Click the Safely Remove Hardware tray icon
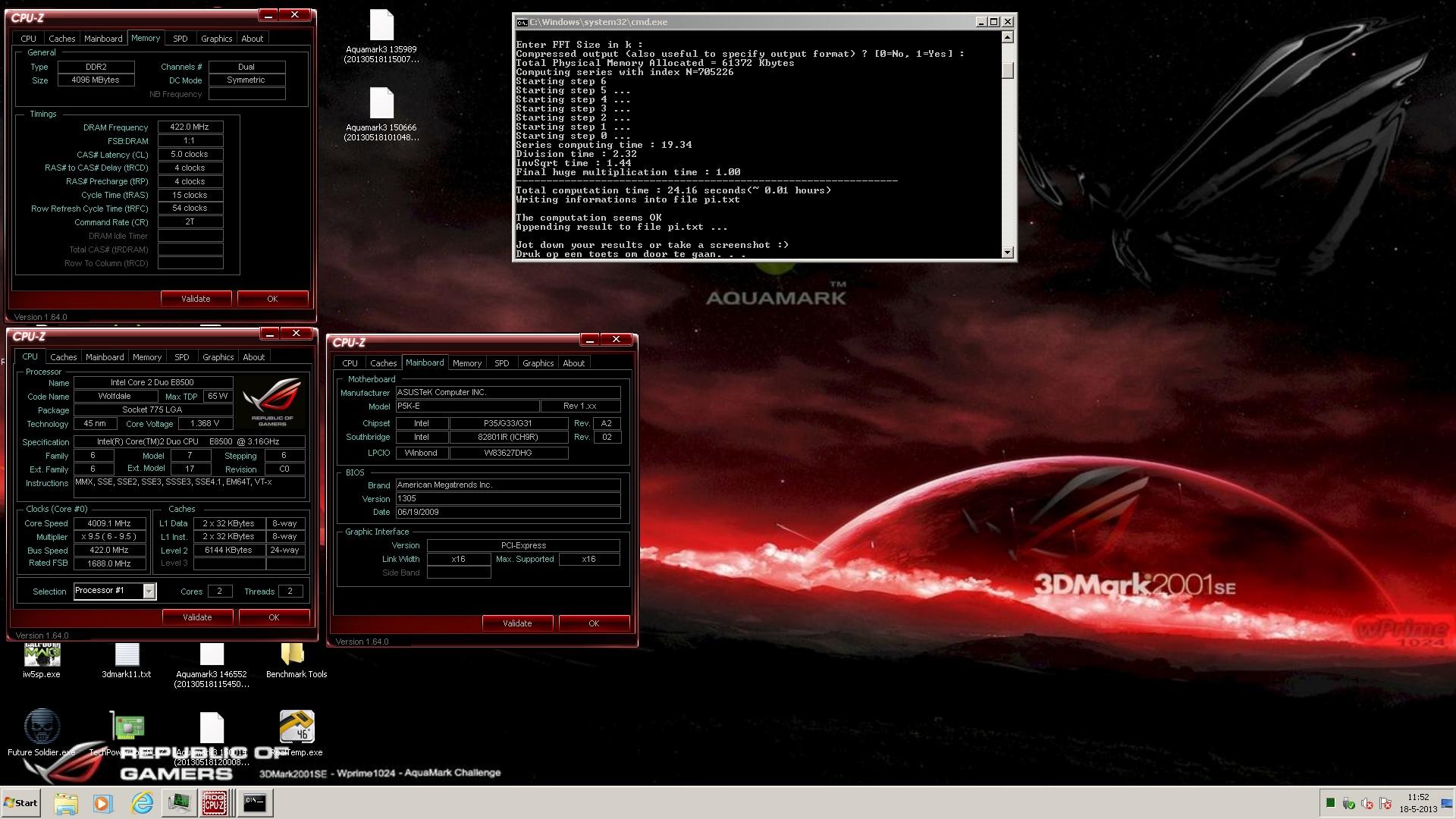Screen dimensions: 1456x819 (1348, 803)
